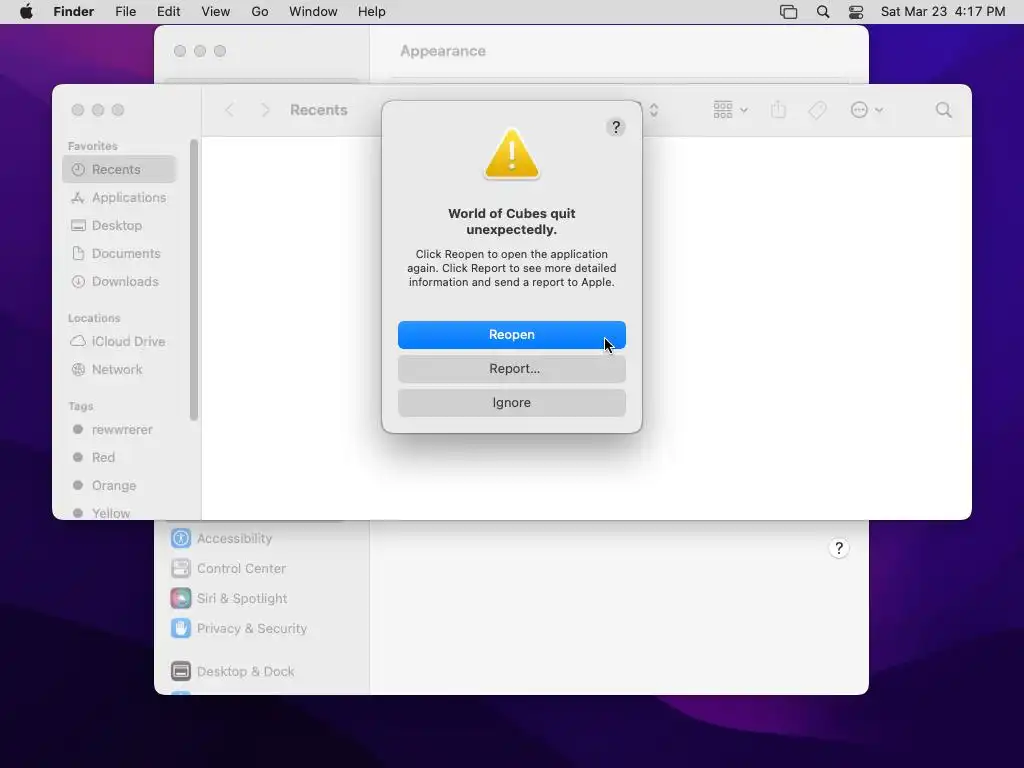
Task: Click the Siri & Spotlight icon
Action: pyautogui.click(x=181, y=598)
